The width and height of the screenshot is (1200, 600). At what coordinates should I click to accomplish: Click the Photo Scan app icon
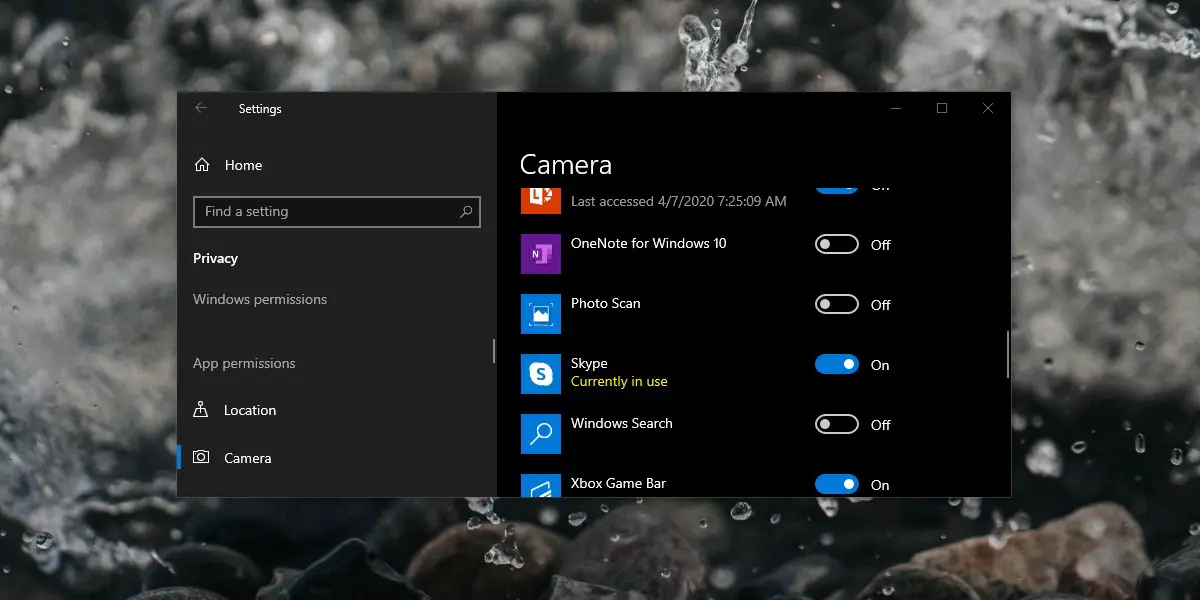[x=541, y=314]
